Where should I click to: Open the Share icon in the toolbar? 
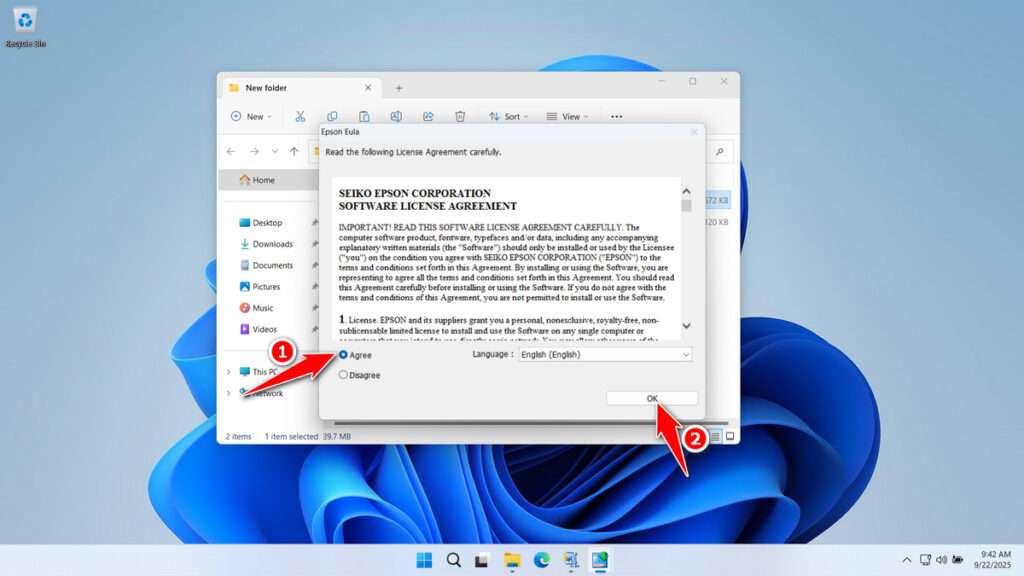(427, 116)
